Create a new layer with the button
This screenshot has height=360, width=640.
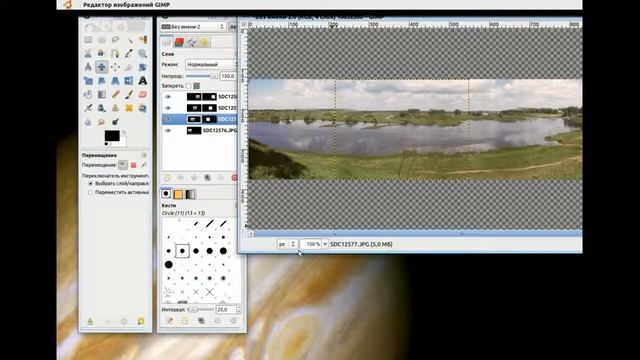click(167, 178)
